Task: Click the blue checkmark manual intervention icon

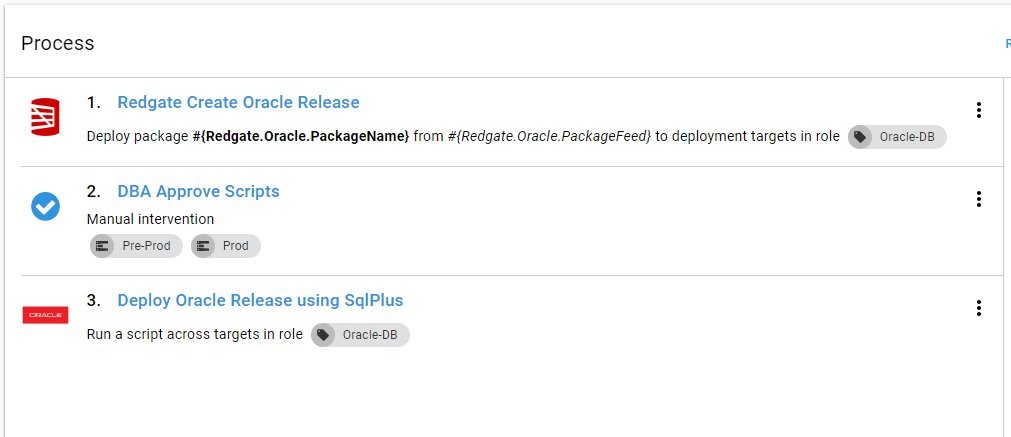Action: pos(45,206)
